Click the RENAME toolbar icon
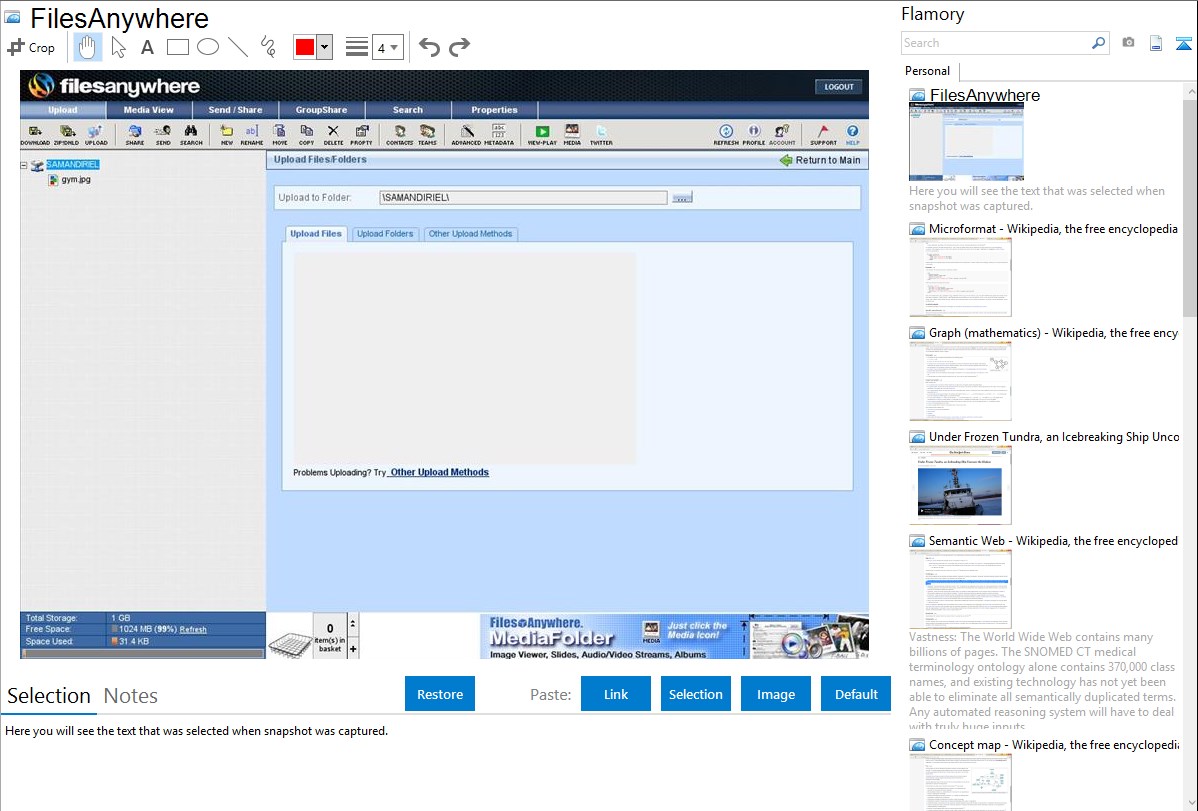The height and width of the screenshot is (811, 1198). (x=252, y=135)
